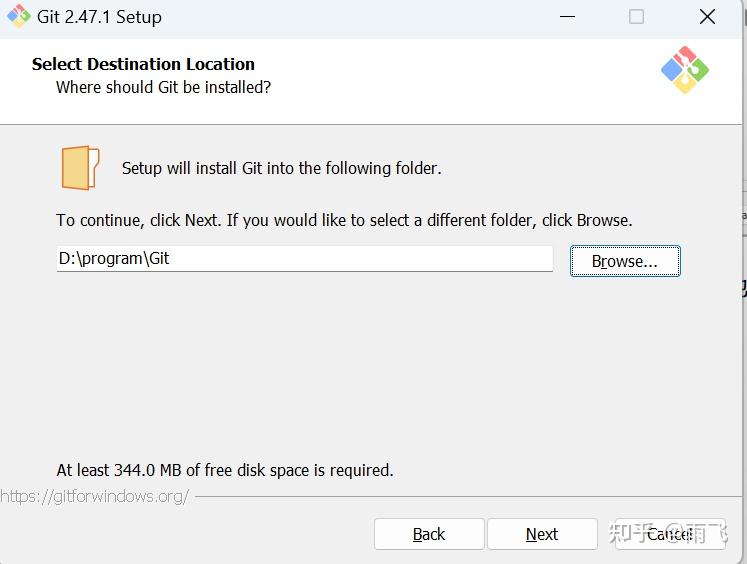The width and height of the screenshot is (747, 564).
Task: Click the Browse... button
Action: click(625, 261)
